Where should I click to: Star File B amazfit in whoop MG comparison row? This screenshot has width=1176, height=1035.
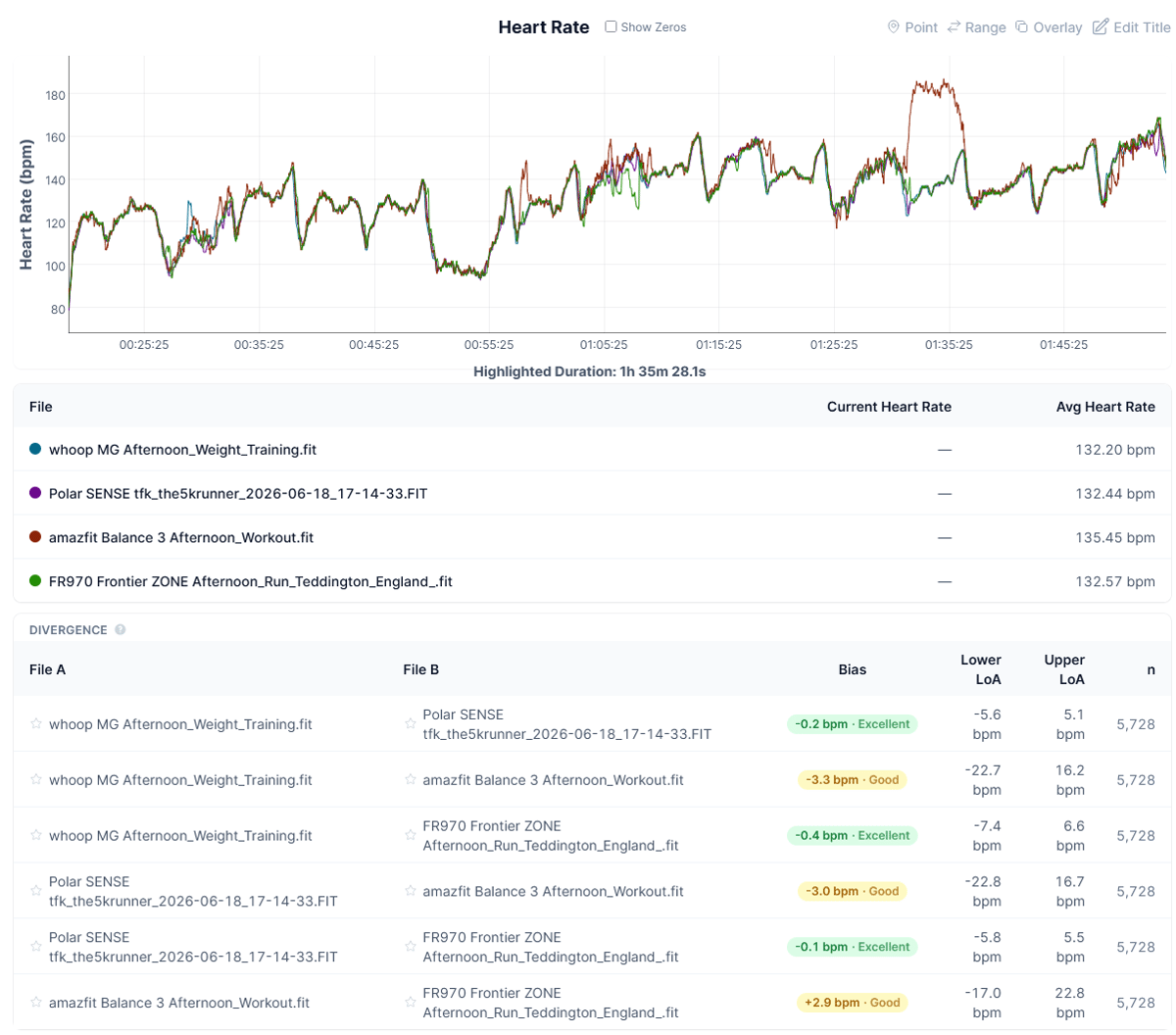pos(411,779)
